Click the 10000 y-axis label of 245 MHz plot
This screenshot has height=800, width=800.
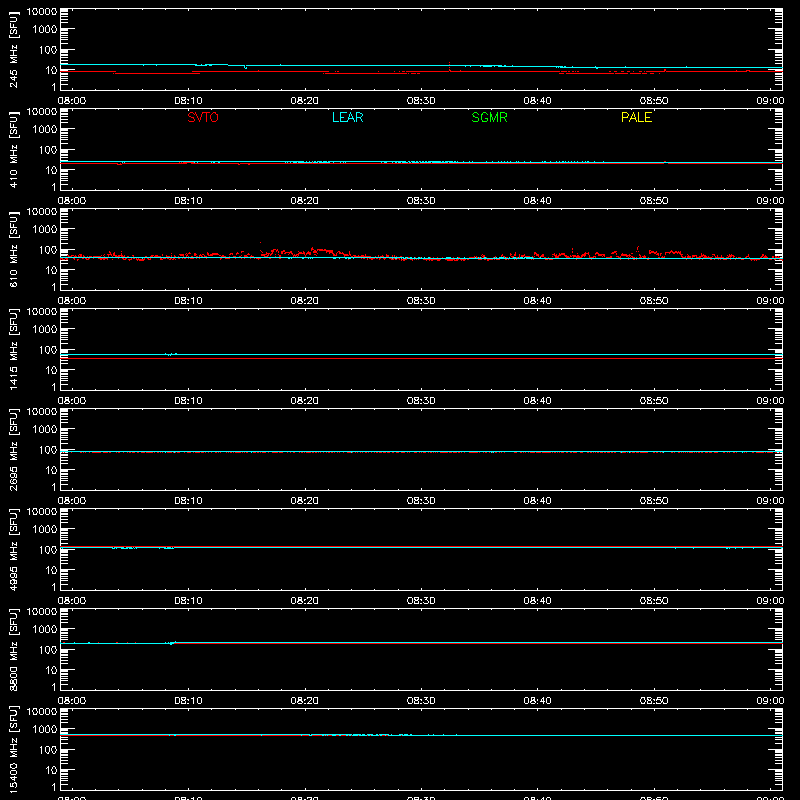point(42,12)
